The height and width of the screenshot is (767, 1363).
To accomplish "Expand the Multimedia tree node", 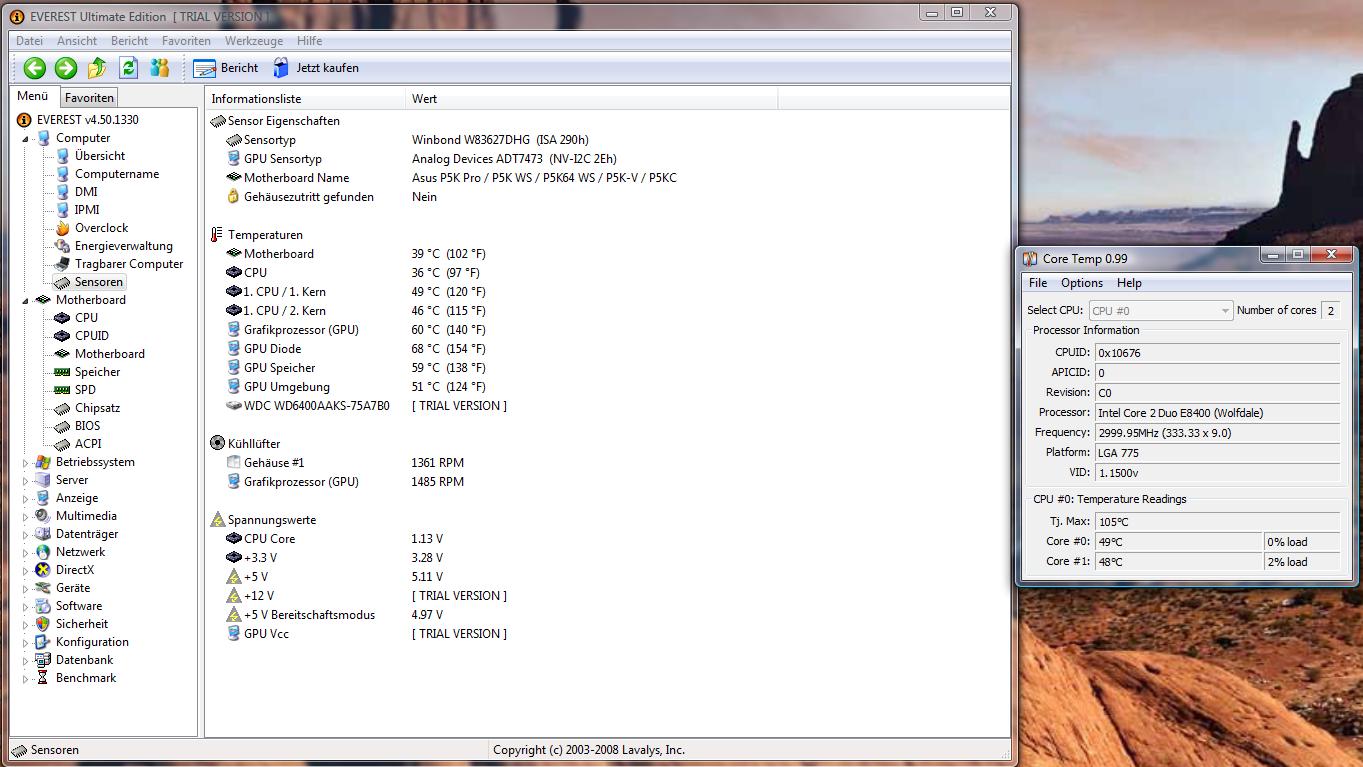I will point(26,516).
